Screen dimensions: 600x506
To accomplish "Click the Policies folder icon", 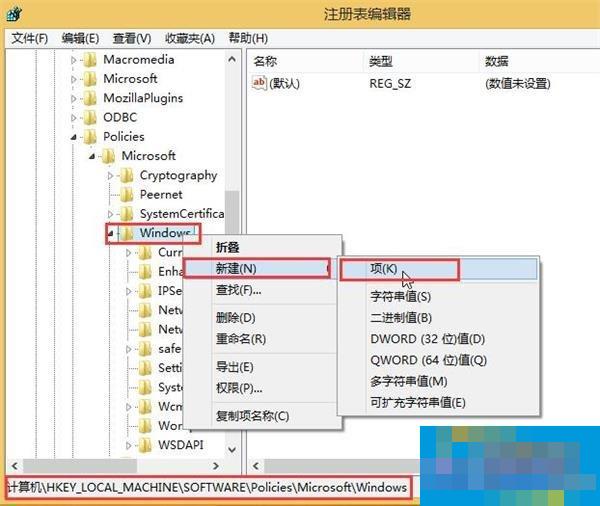I will (90, 137).
